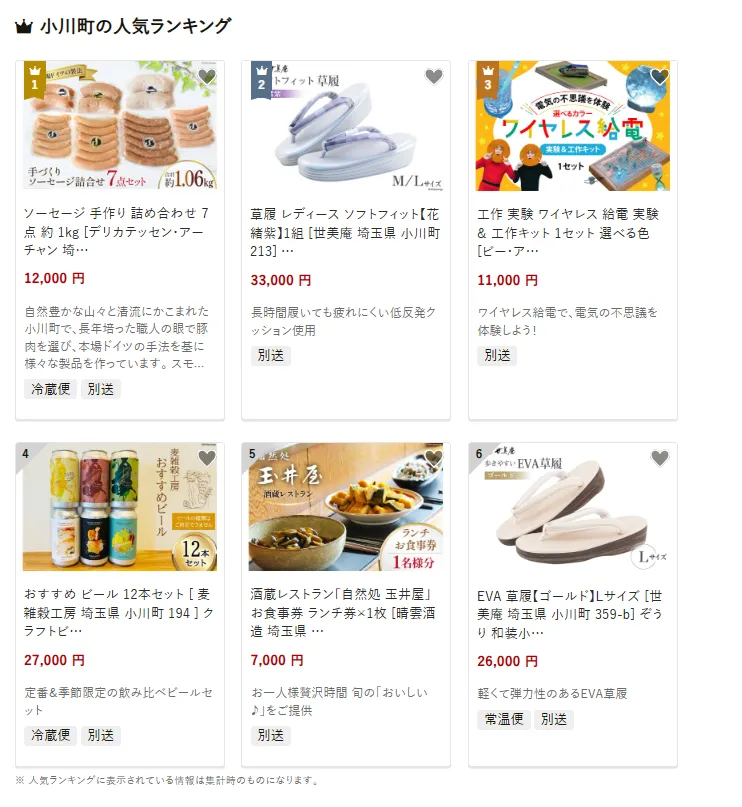Open wireless power kit product image
The height and width of the screenshot is (807, 742).
pyautogui.click(x=573, y=126)
